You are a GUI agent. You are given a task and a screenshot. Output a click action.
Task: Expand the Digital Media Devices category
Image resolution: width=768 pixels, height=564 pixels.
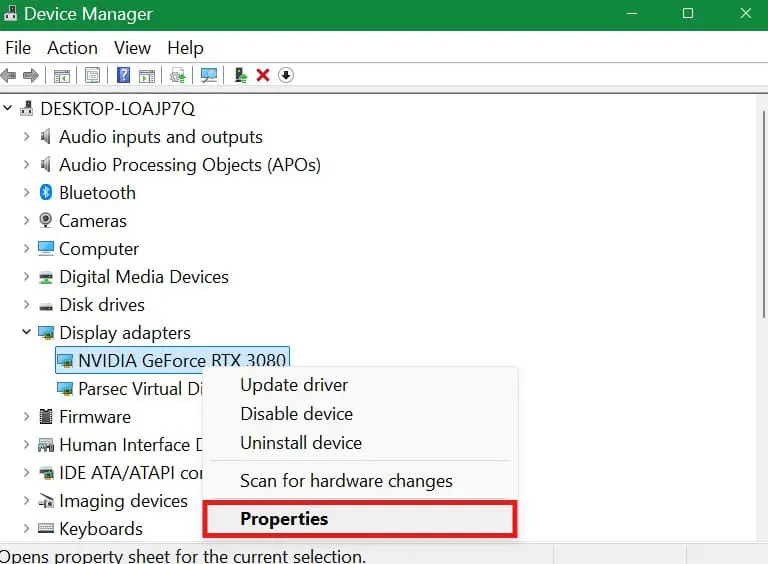(x=26, y=277)
